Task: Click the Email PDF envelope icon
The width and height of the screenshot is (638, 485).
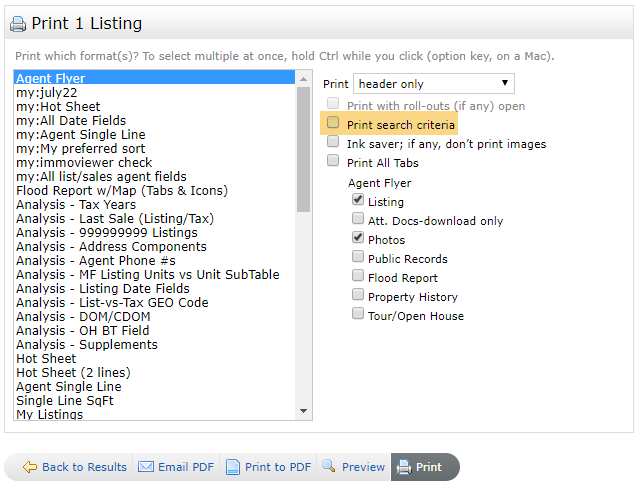Action: tap(145, 467)
